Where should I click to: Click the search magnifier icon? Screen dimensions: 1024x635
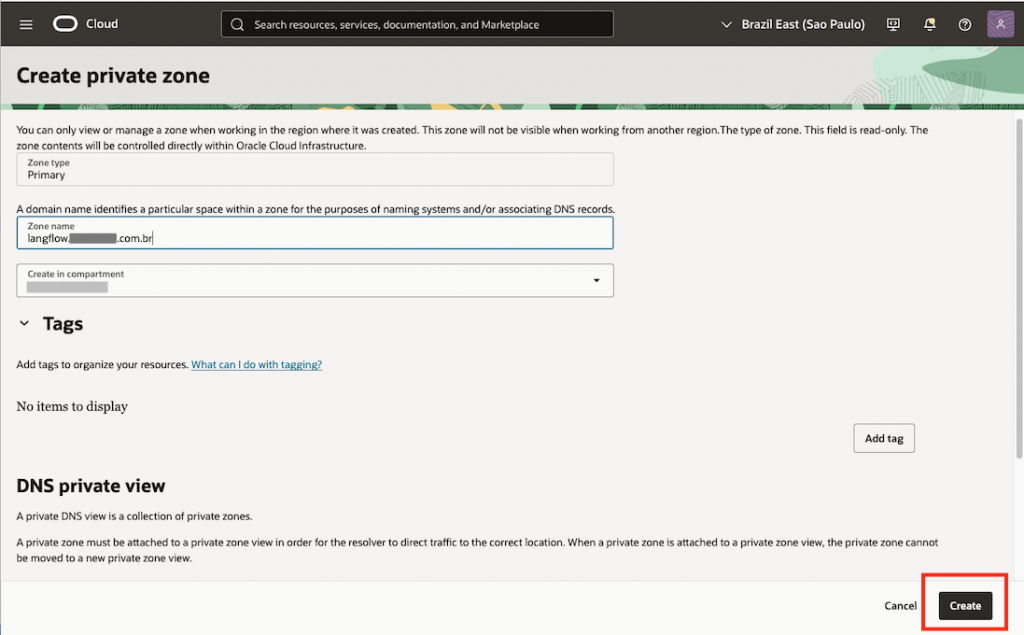237,25
